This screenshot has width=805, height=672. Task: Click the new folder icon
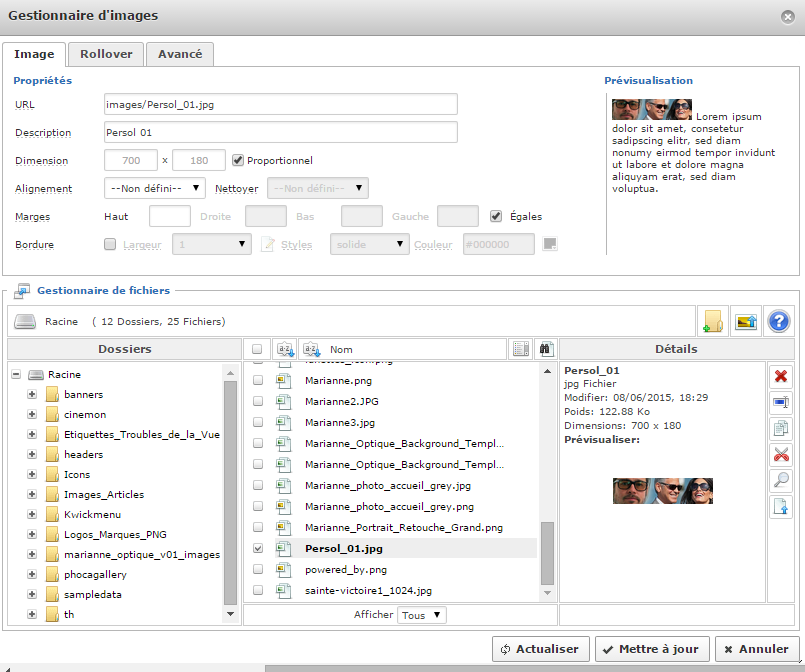coord(712,321)
